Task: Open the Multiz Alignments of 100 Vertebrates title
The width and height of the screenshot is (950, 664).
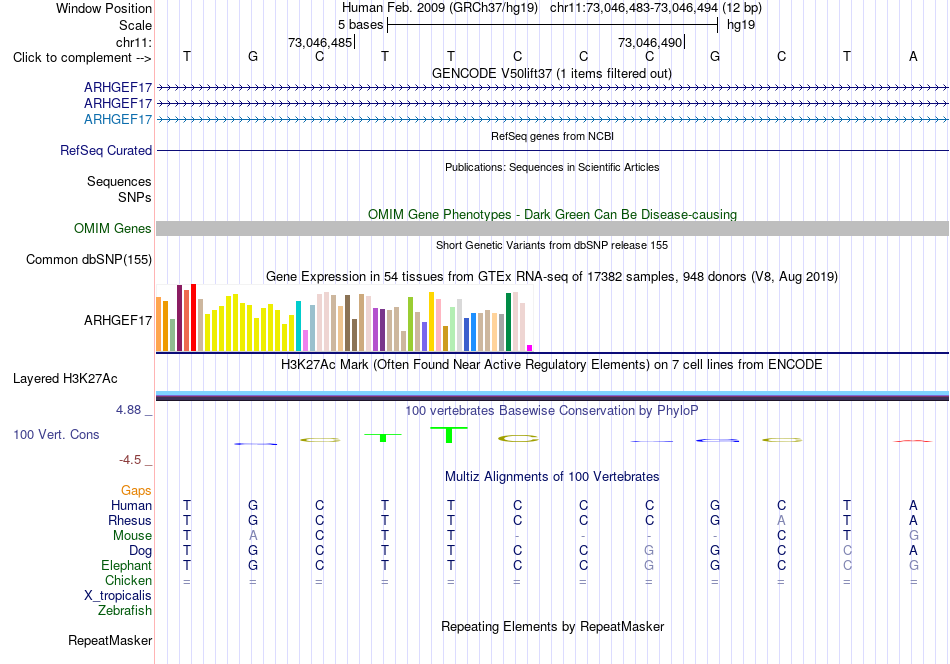Action: [x=552, y=477]
